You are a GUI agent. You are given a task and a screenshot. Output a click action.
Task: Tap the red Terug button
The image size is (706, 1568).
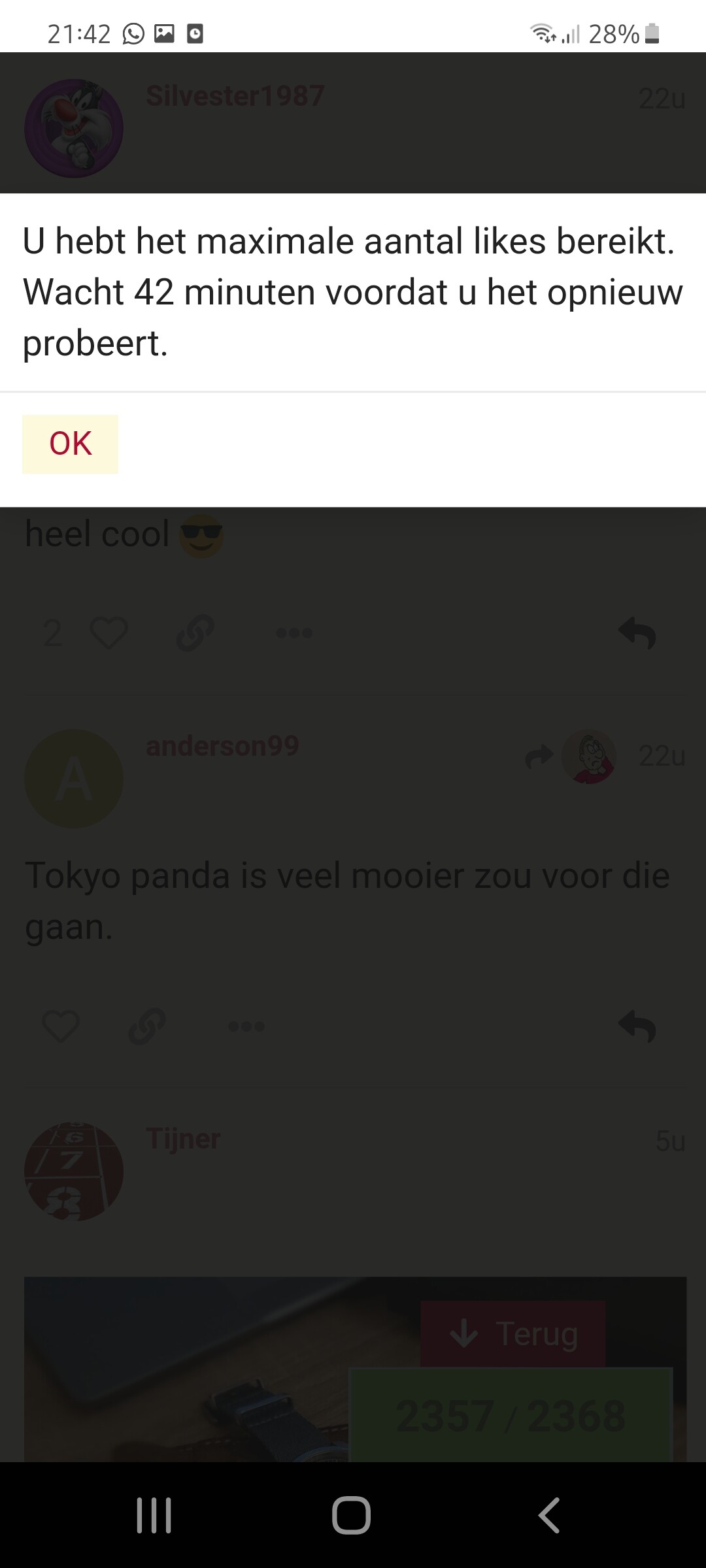click(513, 1333)
